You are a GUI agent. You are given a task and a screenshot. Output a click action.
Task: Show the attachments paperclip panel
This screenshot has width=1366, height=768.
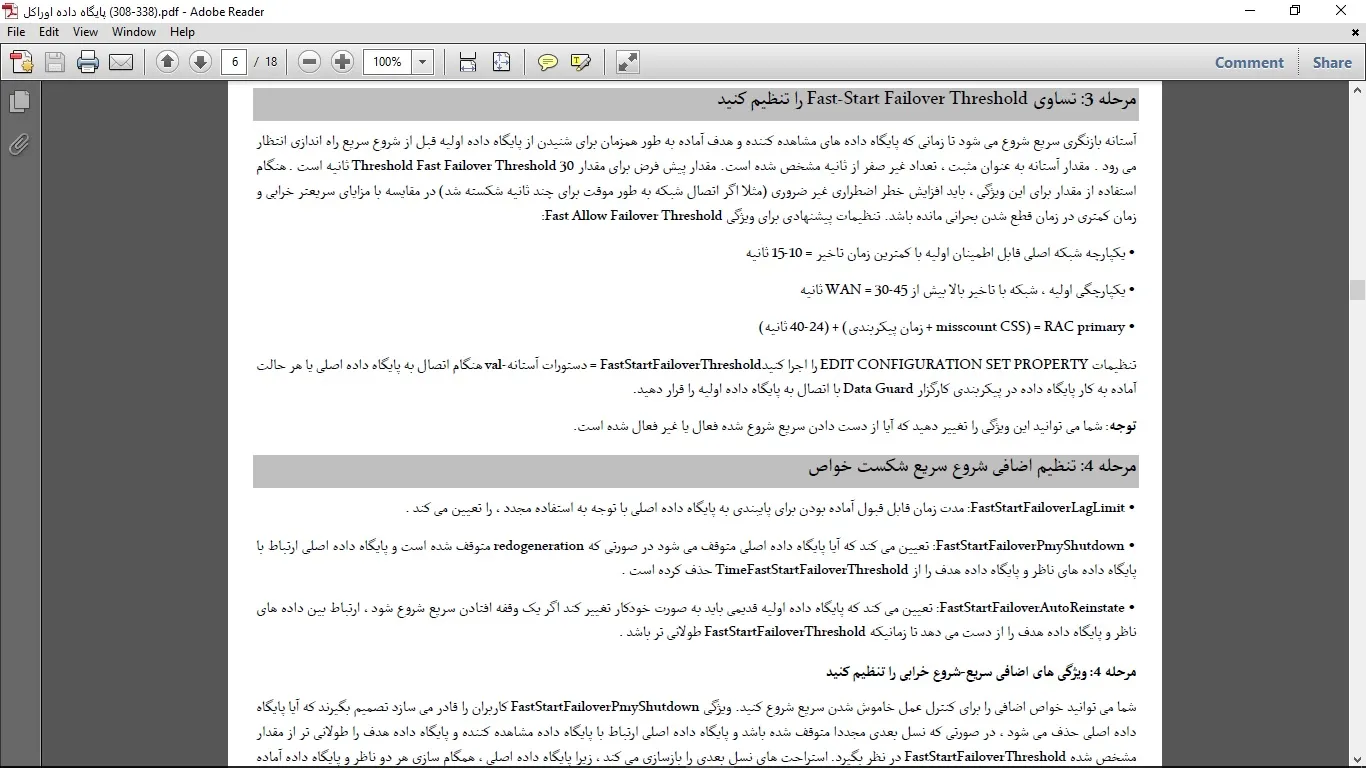(x=19, y=145)
